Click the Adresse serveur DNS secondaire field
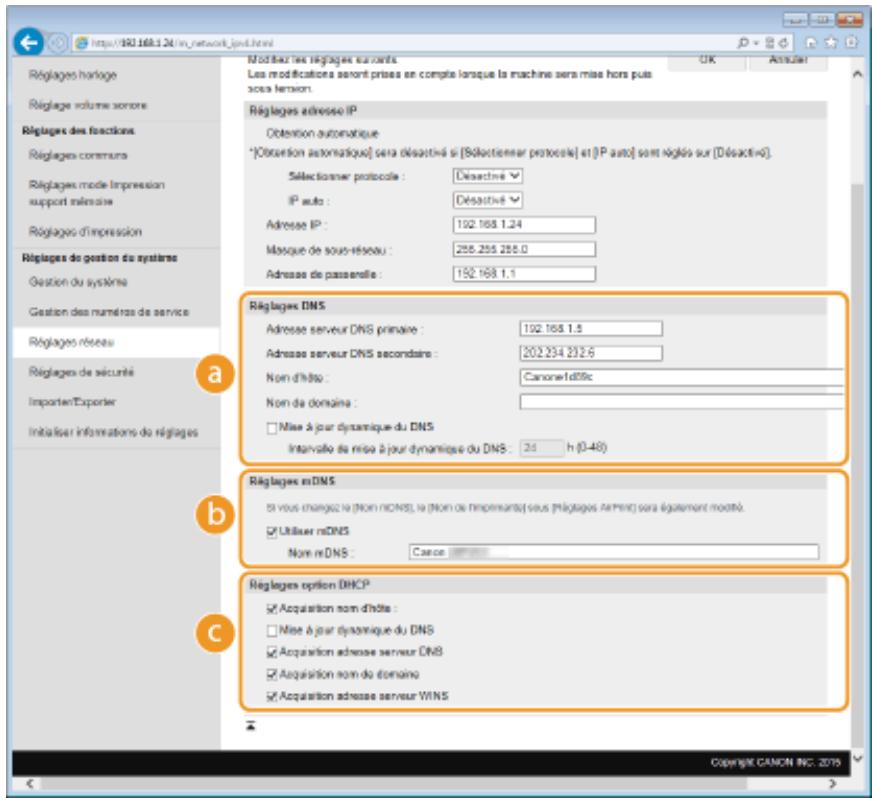The image size is (873, 798). point(591,353)
